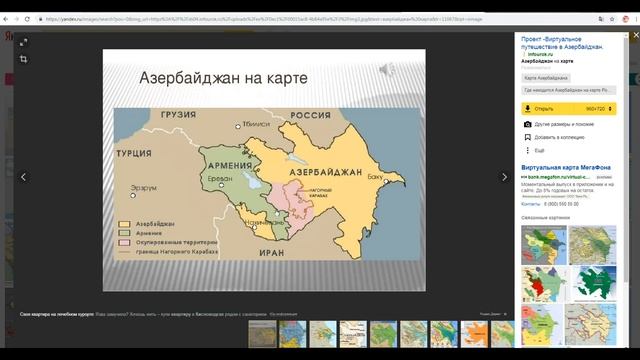Close the image viewer with the X

click(636, 36)
